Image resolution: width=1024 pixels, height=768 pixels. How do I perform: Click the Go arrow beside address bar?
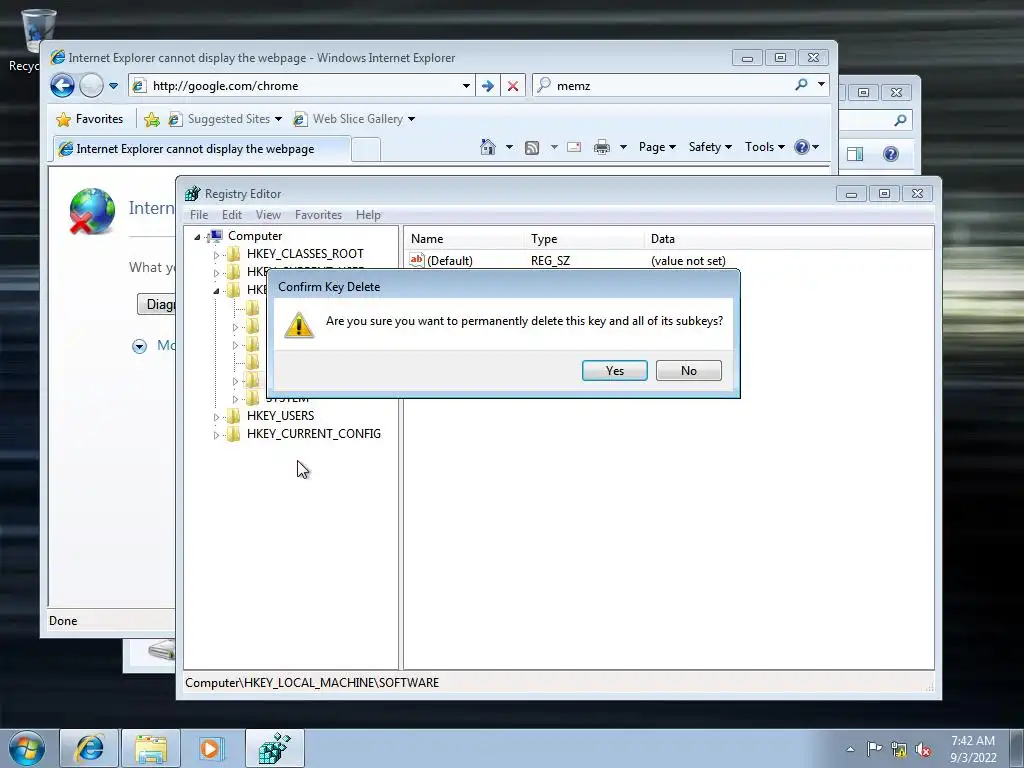(x=488, y=86)
